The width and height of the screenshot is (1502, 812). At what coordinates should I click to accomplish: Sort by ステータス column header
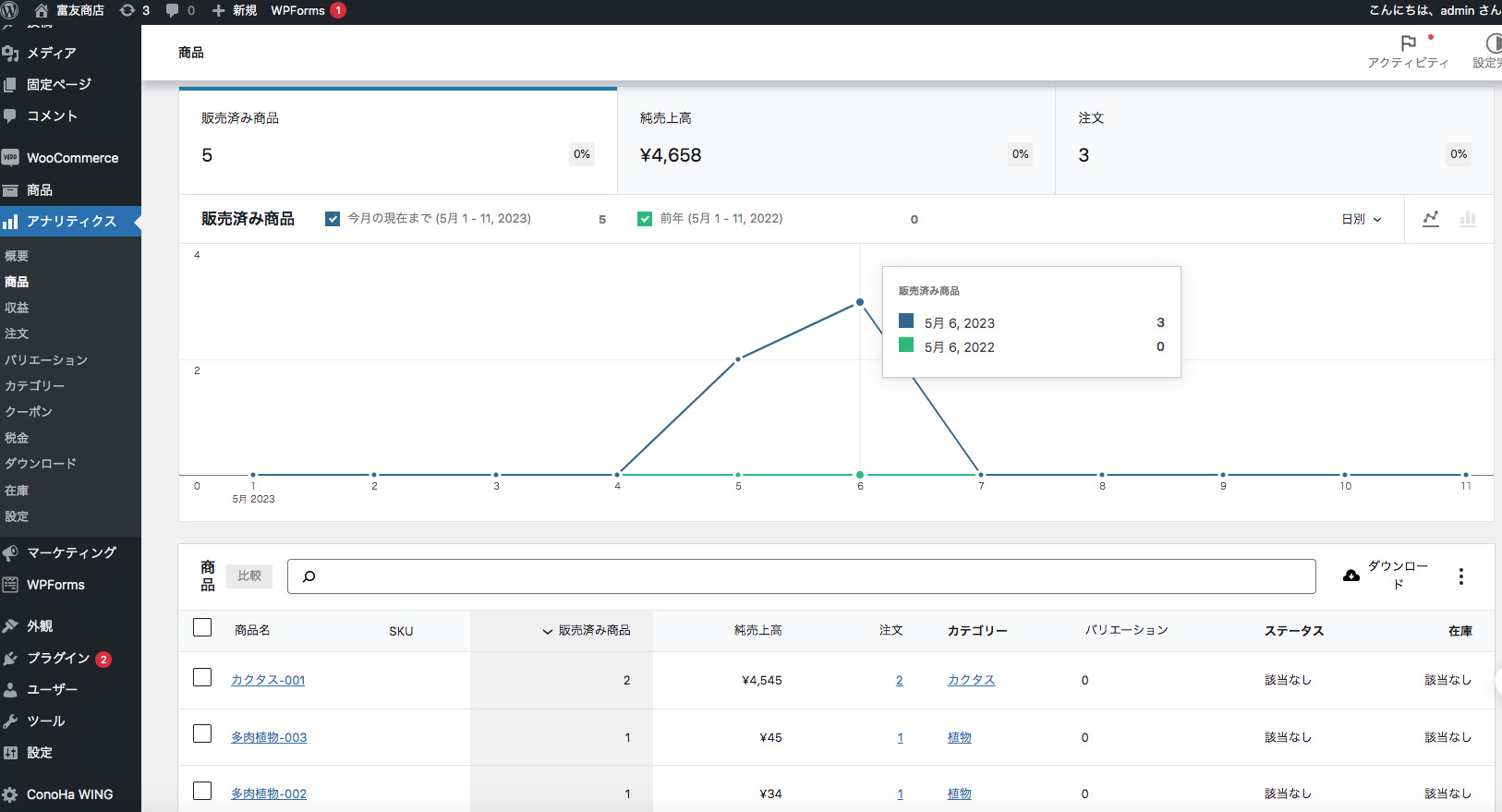click(1294, 631)
